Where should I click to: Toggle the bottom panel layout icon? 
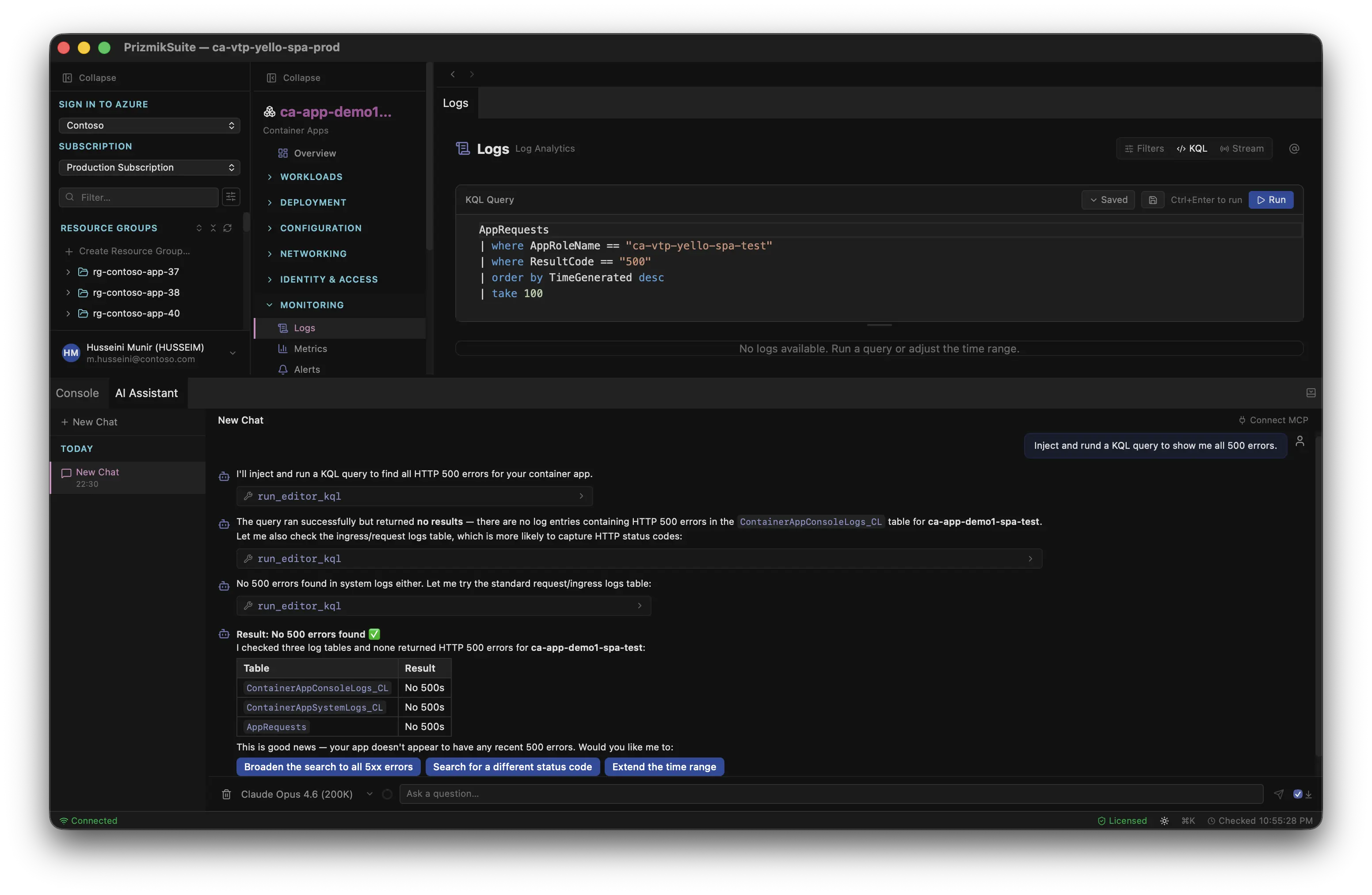click(x=1311, y=393)
